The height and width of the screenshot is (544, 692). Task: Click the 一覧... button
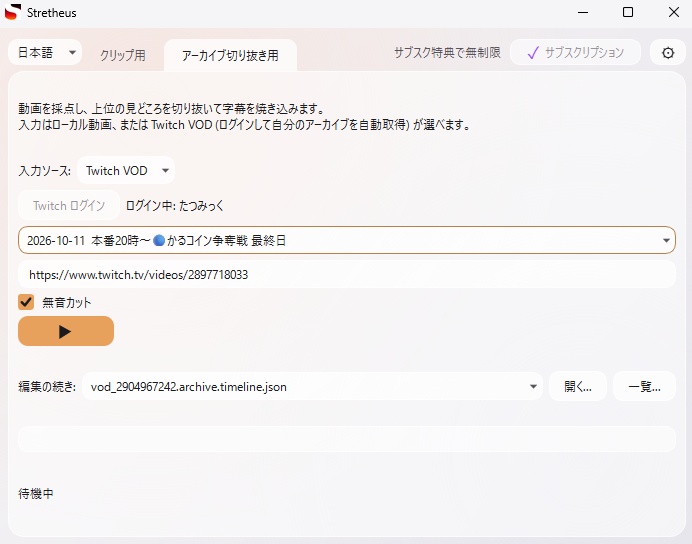tap(644, 386)
